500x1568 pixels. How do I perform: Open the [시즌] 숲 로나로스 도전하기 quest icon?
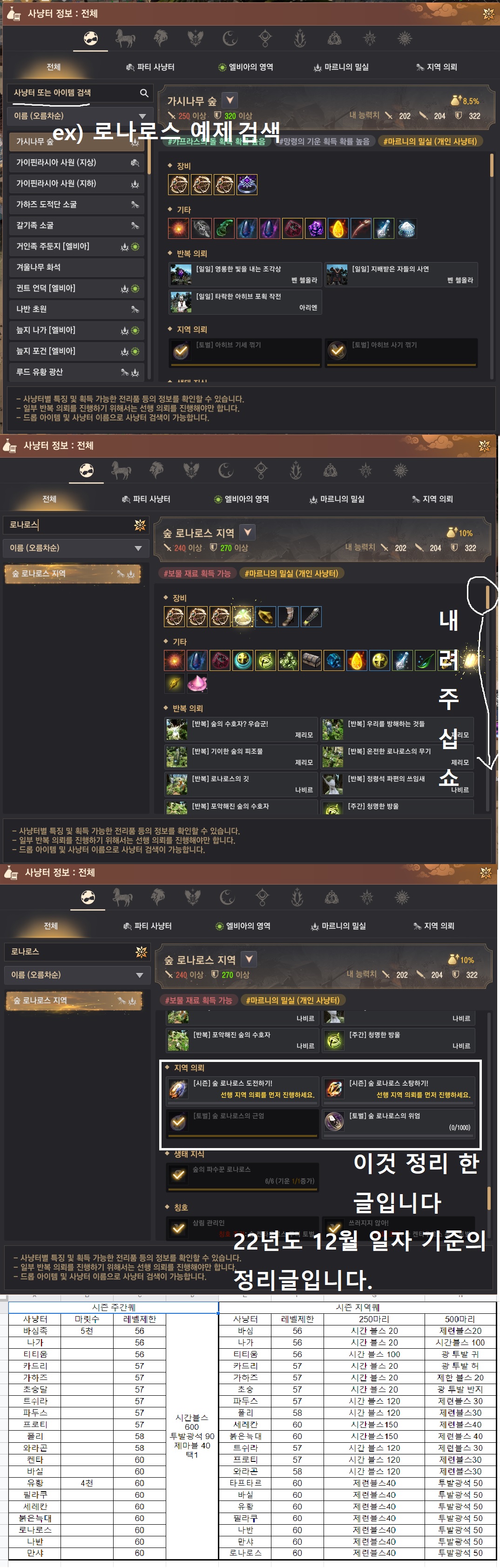(x=178, y=1089)
